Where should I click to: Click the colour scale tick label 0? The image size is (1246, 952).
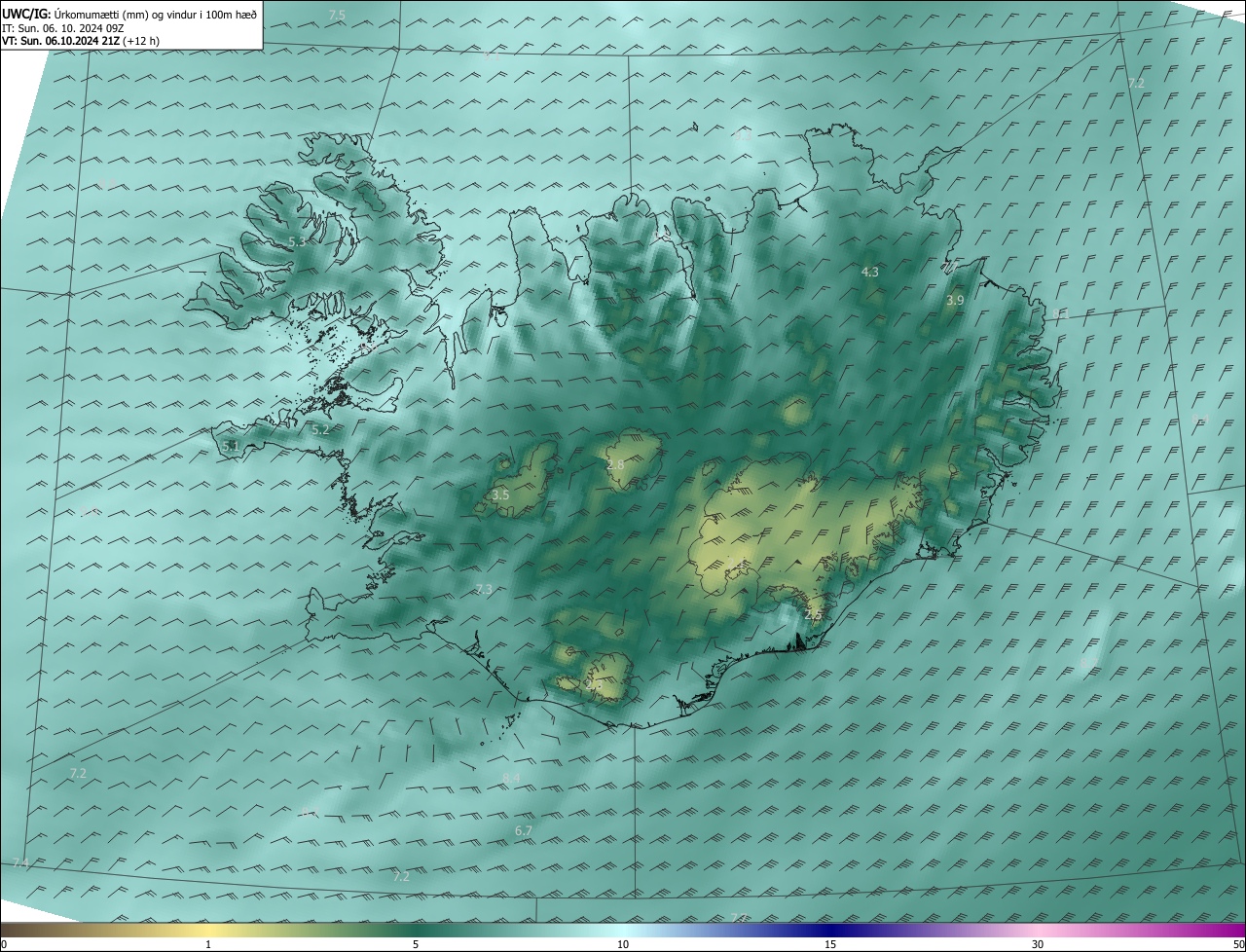3,944
